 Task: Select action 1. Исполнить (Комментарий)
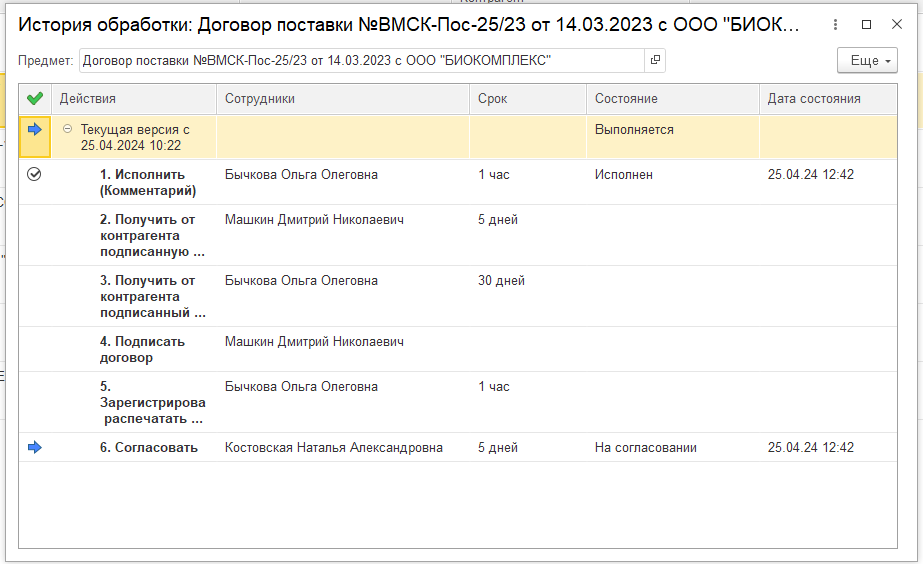(148, 183)
